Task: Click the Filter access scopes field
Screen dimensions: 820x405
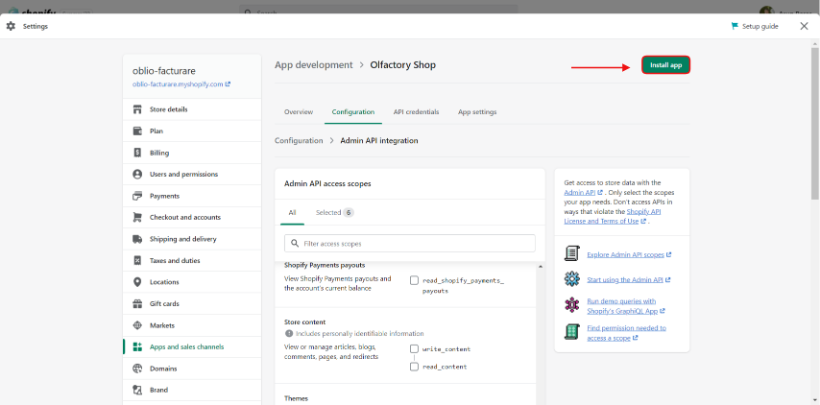Action: point(410,243)
